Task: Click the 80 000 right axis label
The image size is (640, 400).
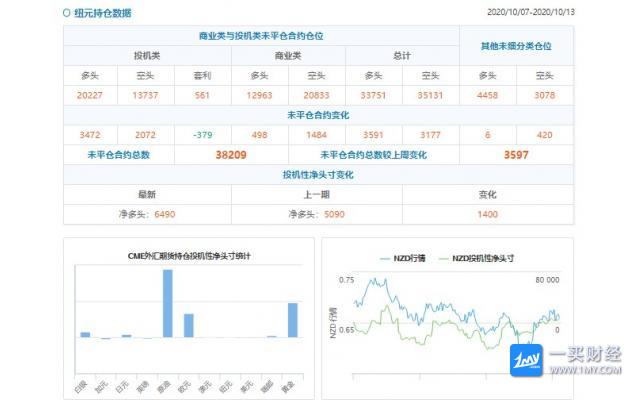Action: point(547,280)
